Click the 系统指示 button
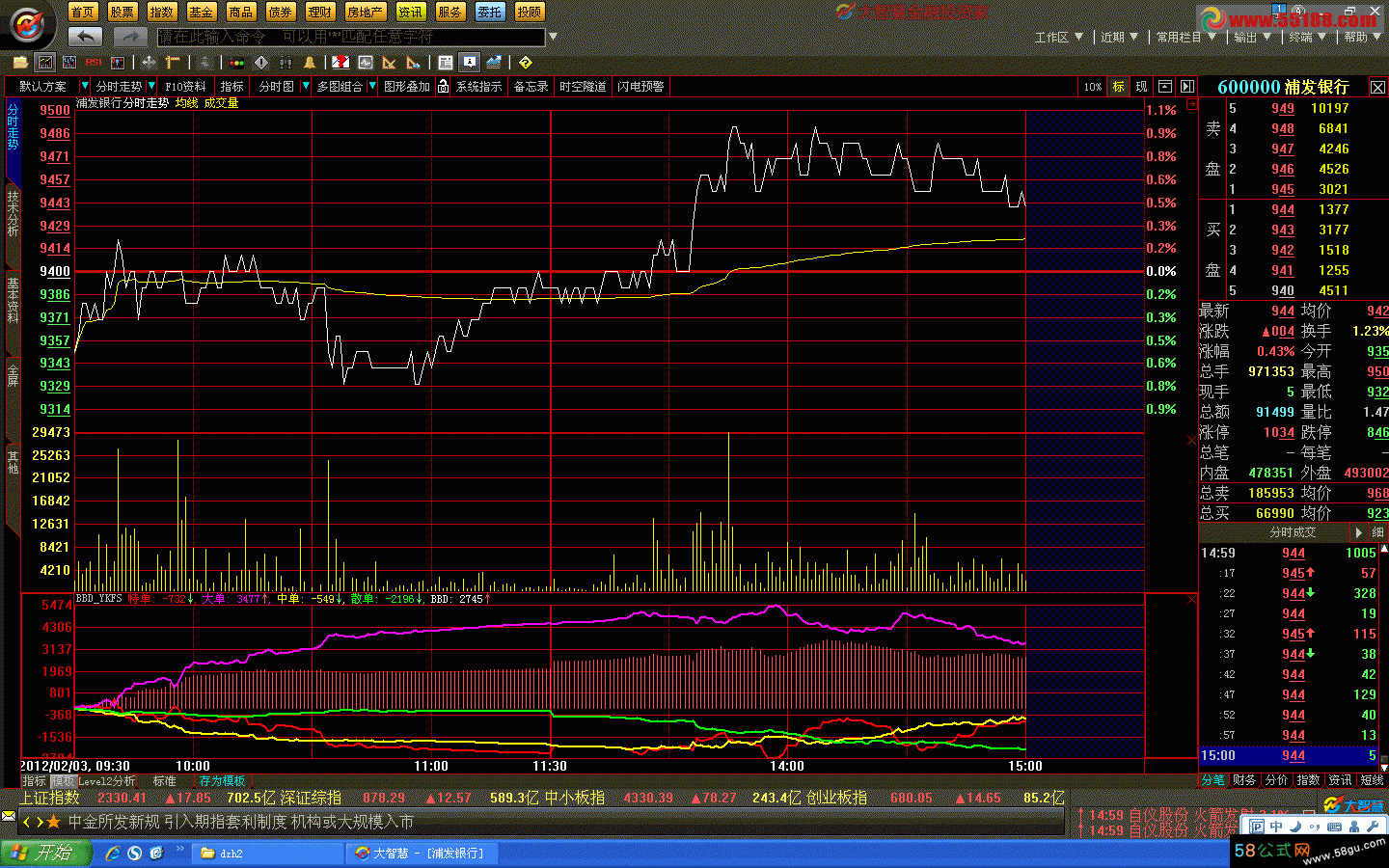Viewport: 1389px width, 868px height. tap(479, 86)
